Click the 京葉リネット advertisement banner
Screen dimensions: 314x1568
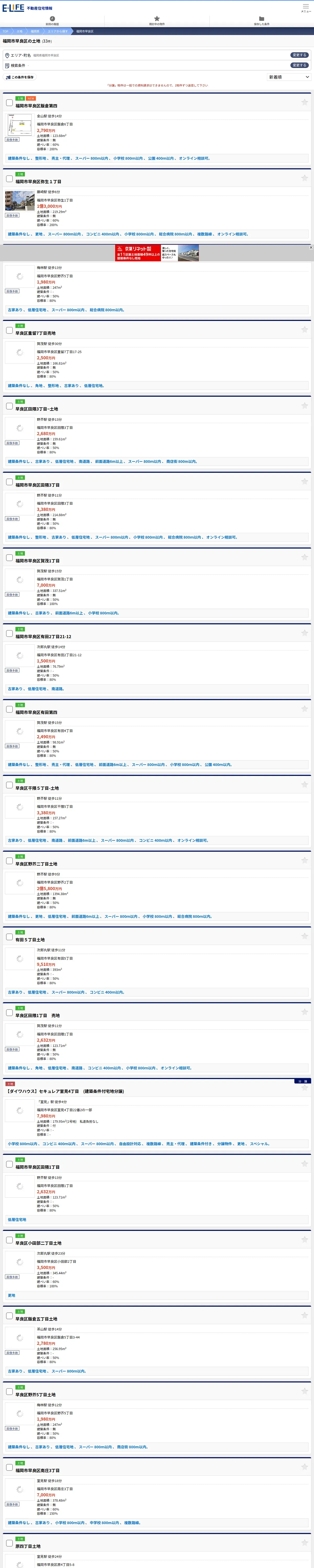point(157,253)
